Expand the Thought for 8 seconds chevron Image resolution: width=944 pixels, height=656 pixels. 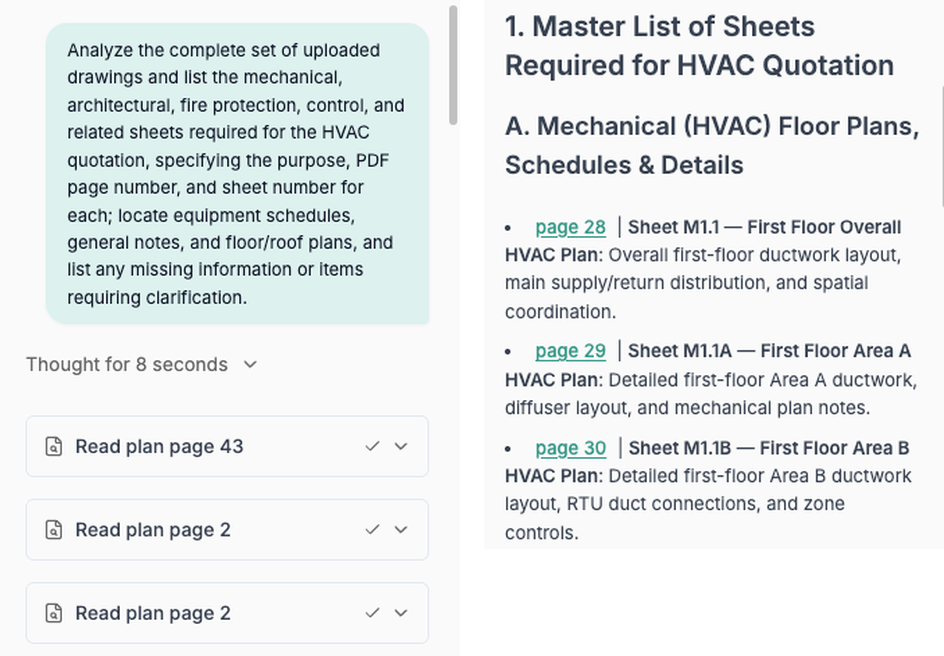pyautogui.click(x=250, y=364)
